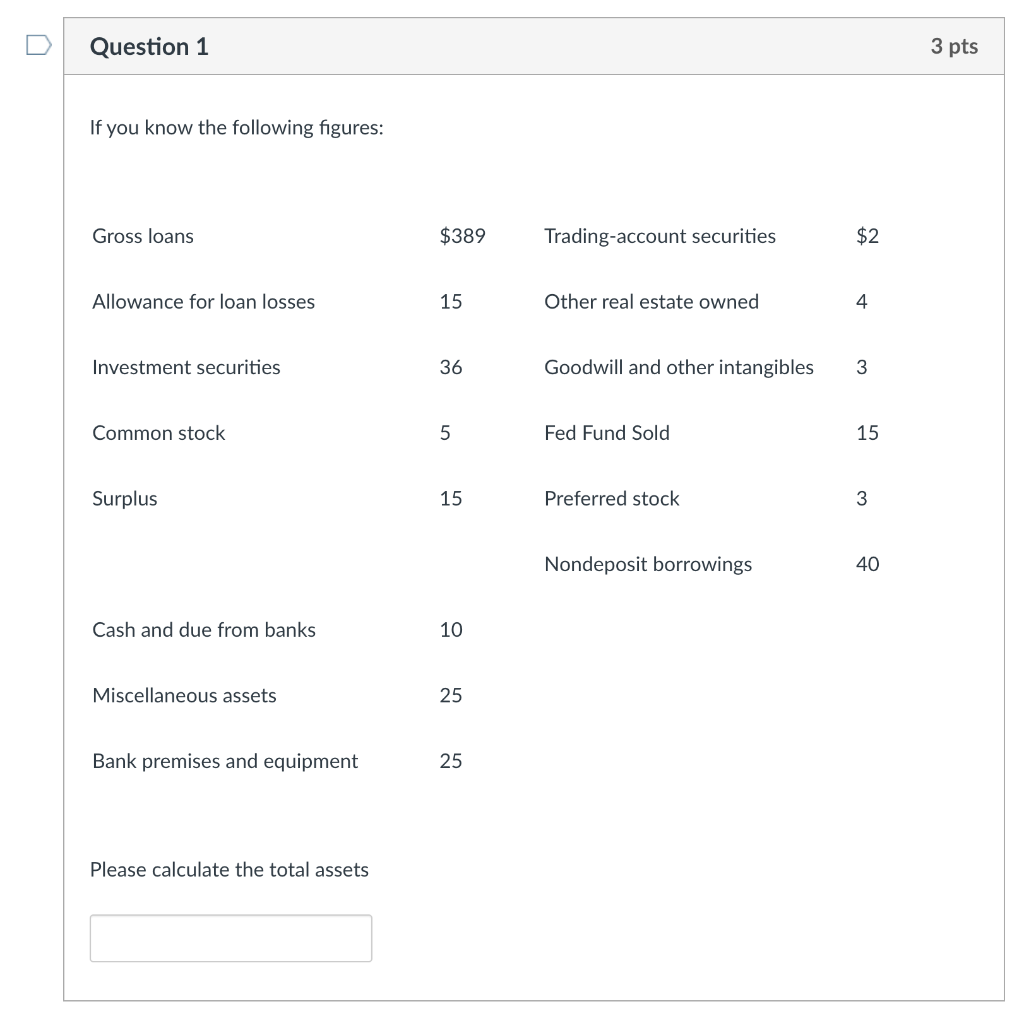Click the Question 1 header title

pos(149,46)
